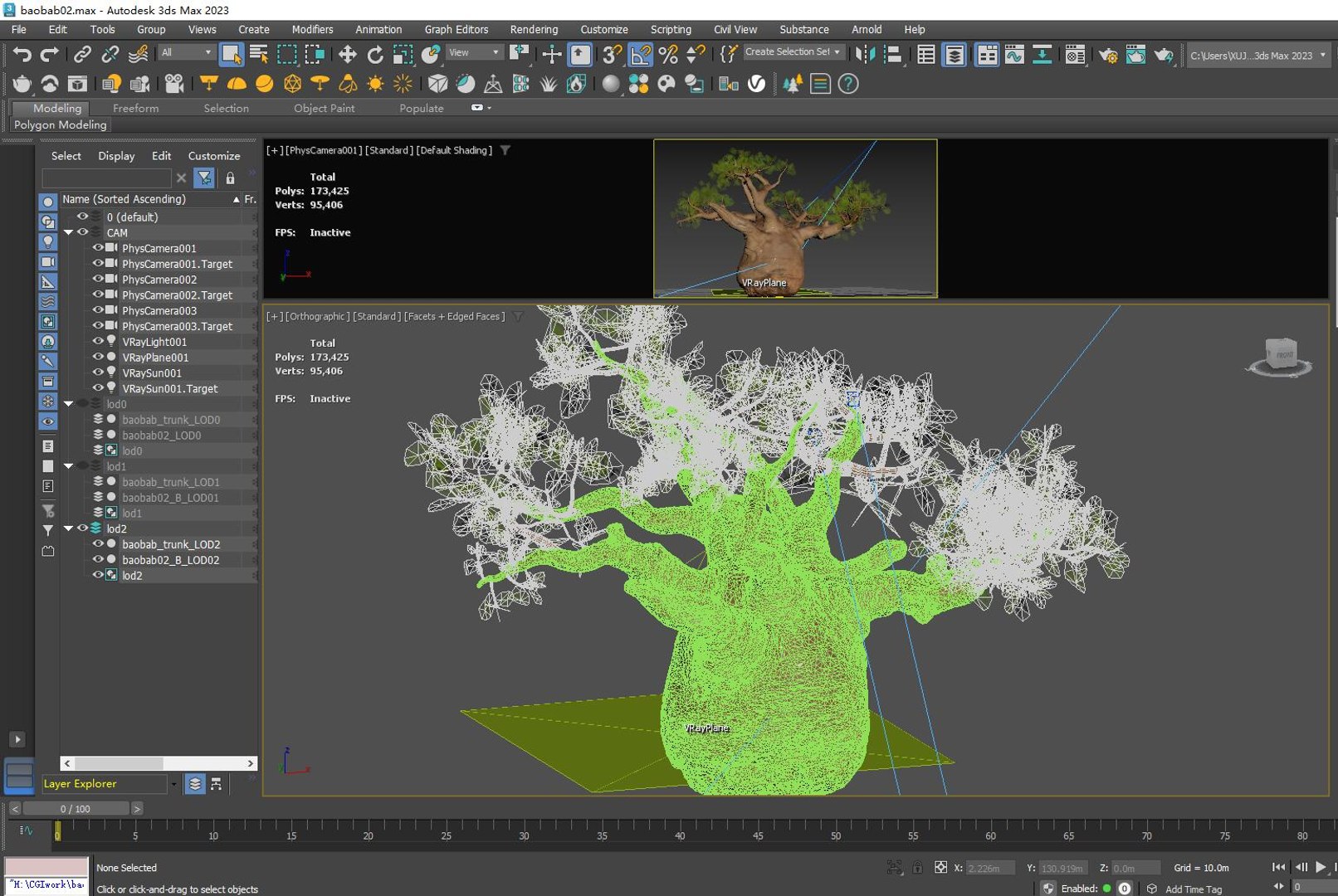Switch to the Freeform ribbon tab

coord(135,108)
